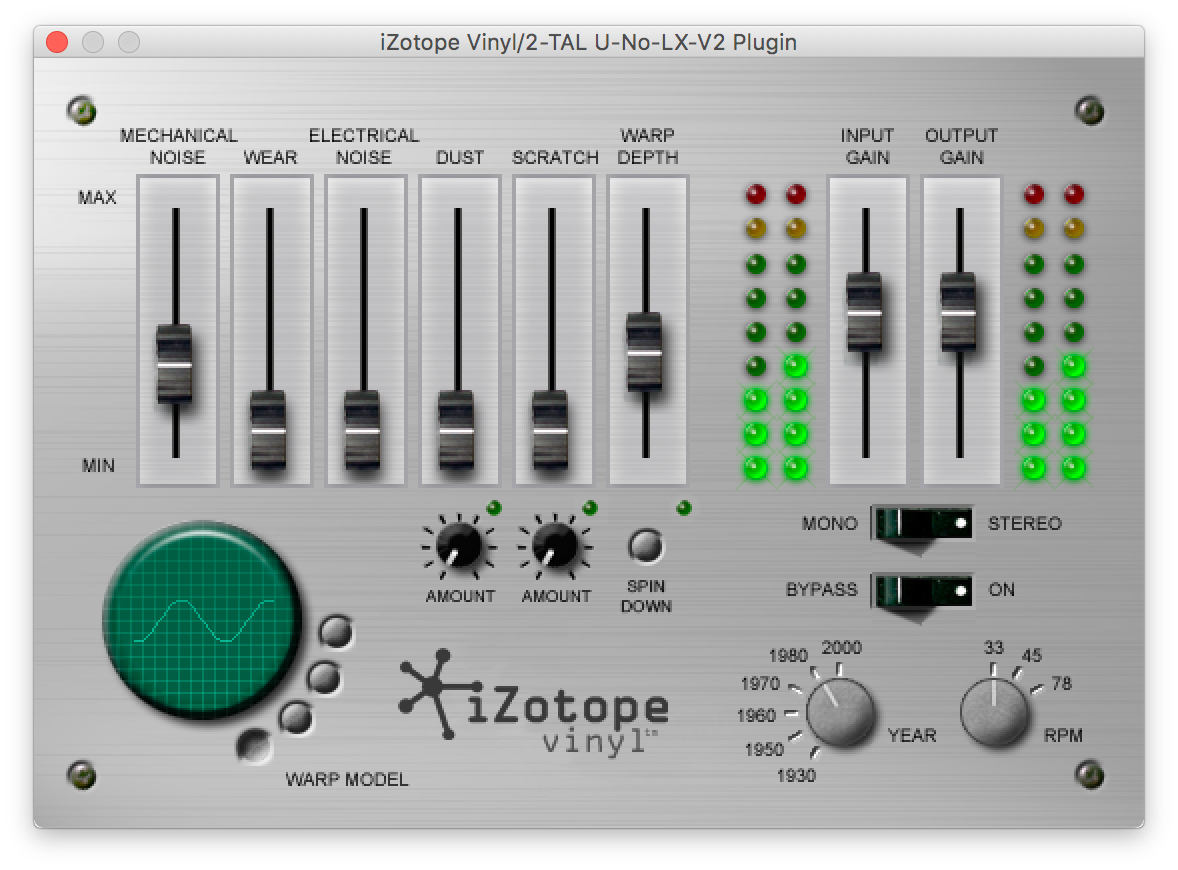Select the 1960 year label

click(756, 715)
